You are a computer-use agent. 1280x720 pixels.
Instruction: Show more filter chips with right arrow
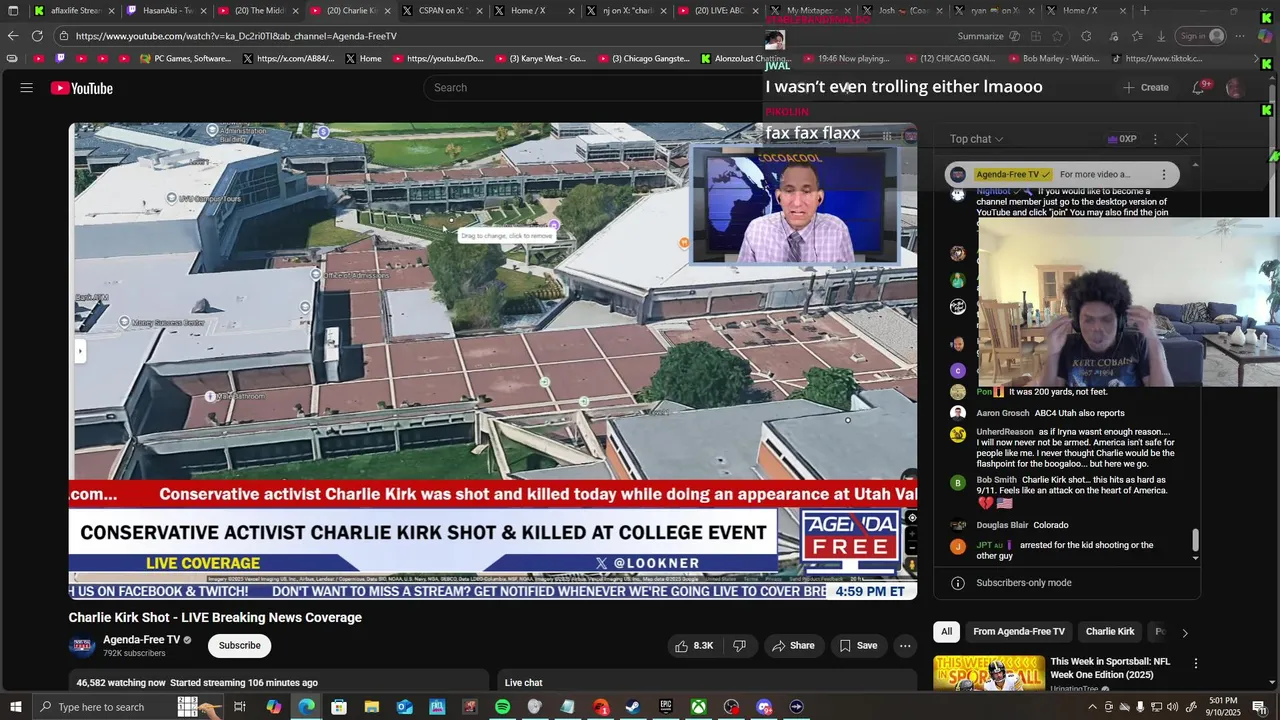pos(1185,632)
